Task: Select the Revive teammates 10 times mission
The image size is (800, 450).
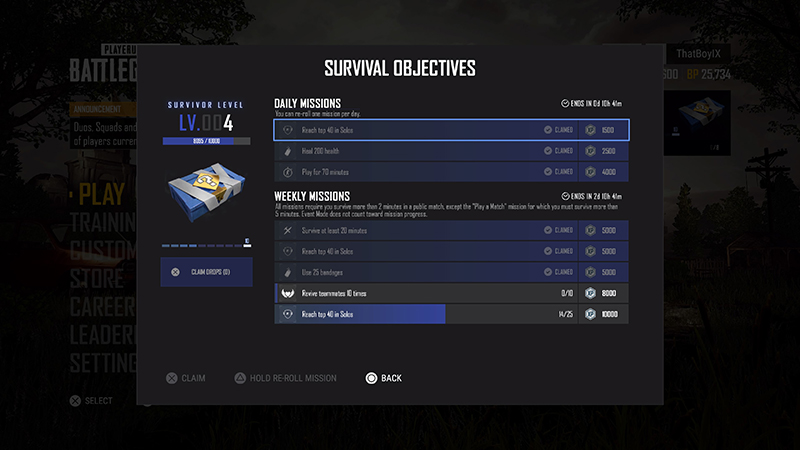Action: [x=452, y=293]
